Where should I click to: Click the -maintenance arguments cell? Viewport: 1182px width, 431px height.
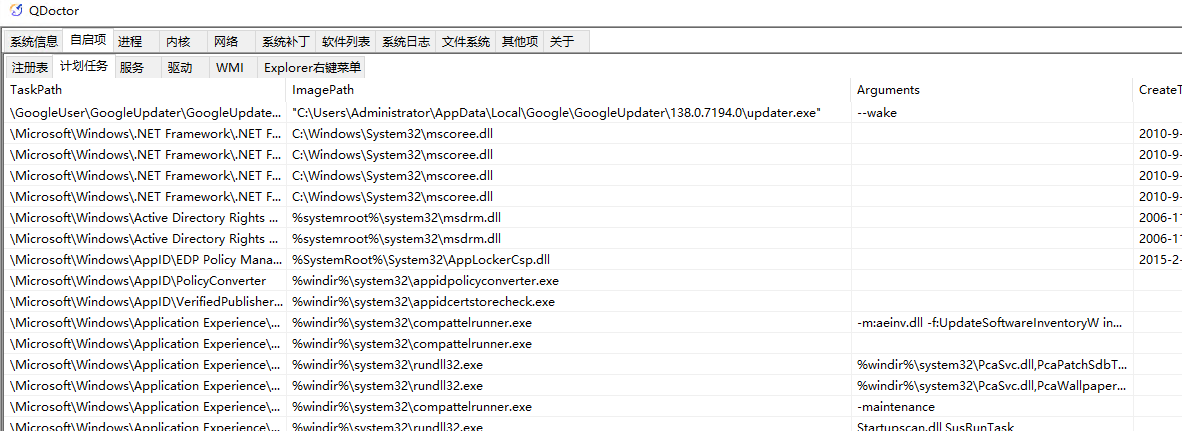point(992,408)
